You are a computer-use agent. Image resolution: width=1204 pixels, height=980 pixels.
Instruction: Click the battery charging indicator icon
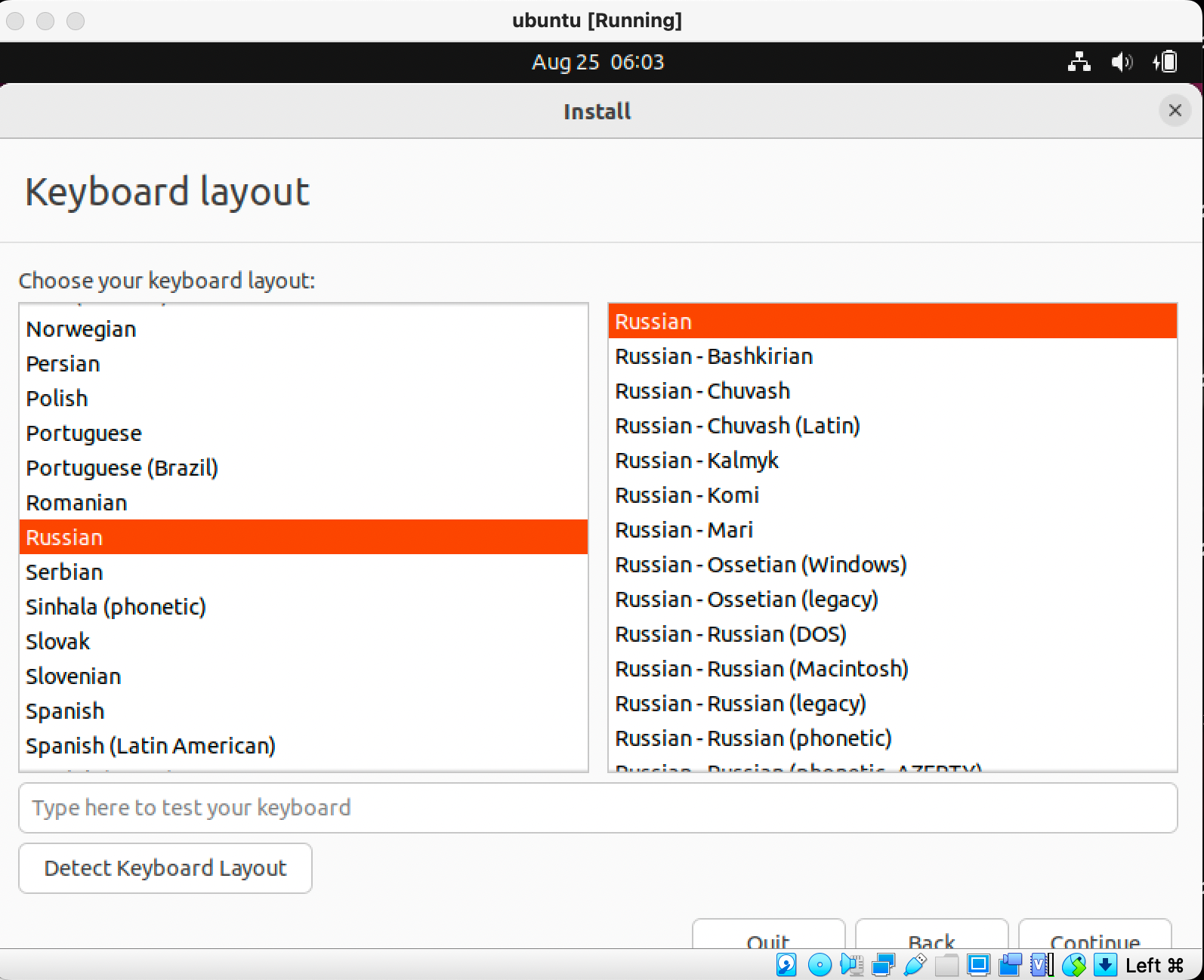(1165, 62)
